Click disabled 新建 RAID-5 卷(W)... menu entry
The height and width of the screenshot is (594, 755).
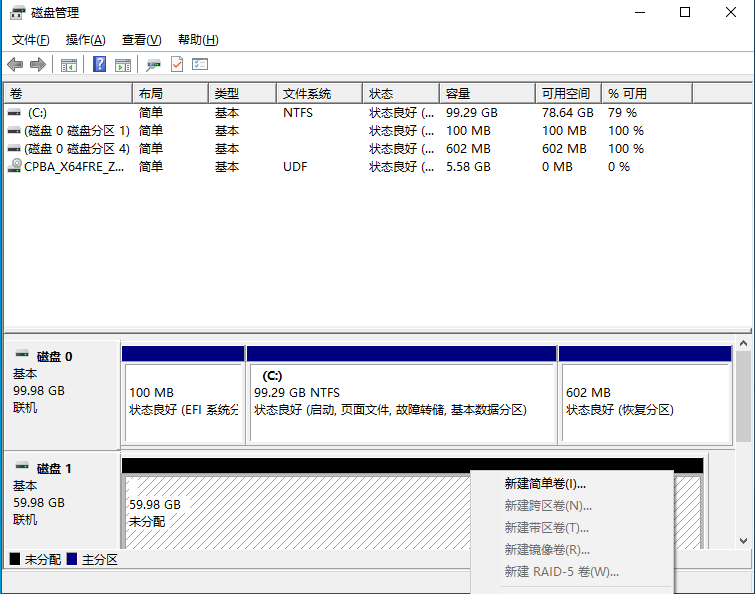click(572, 572)
